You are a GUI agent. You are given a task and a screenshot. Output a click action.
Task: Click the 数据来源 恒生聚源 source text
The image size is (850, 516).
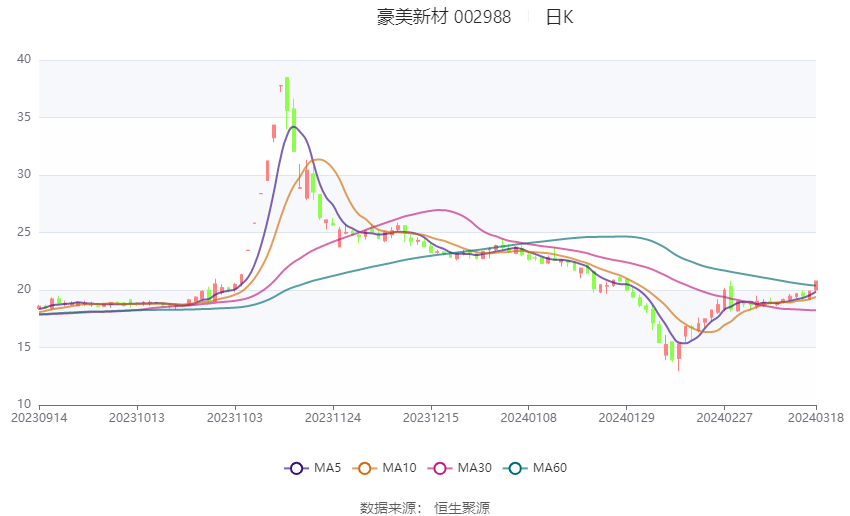point(425,508)
